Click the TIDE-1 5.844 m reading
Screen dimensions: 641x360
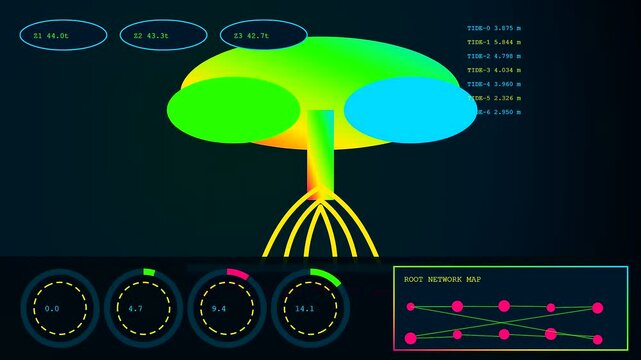coord(494,42)
